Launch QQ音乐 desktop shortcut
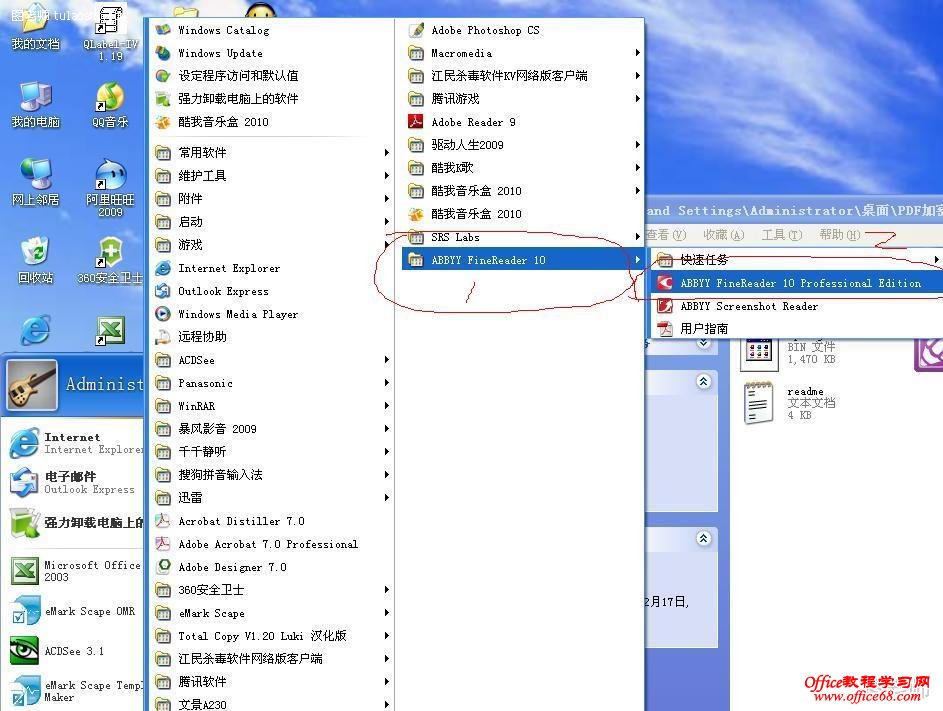 pyautogui.click(x=110, y=105)
